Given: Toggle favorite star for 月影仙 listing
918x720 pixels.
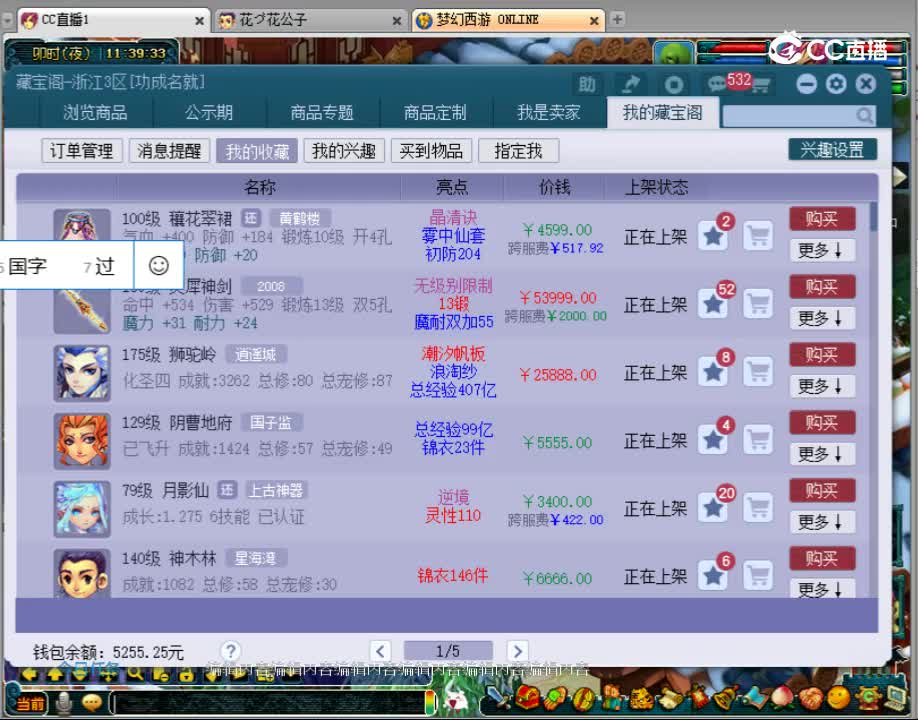Looking at the screenshot, I should click(713, 508).
